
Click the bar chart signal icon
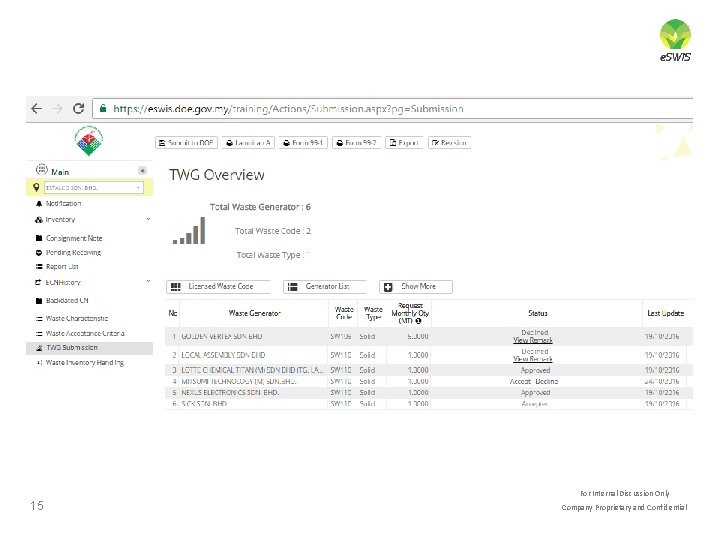189,230
